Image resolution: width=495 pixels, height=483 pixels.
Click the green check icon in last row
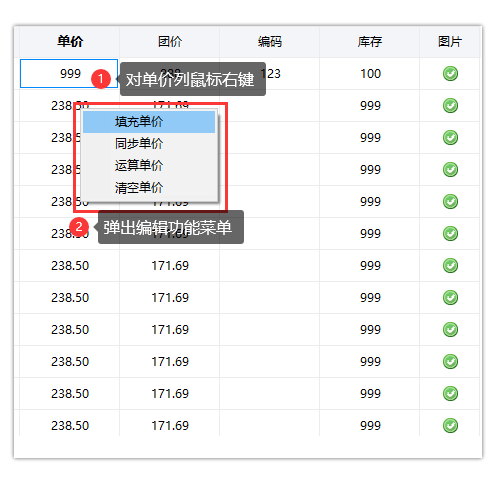point(450,425)
